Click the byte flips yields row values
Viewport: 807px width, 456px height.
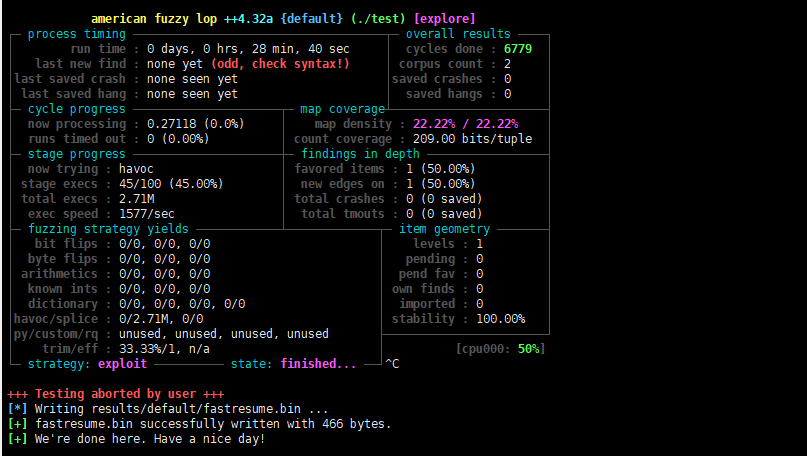pyautogui.click(x=165, y=259)
